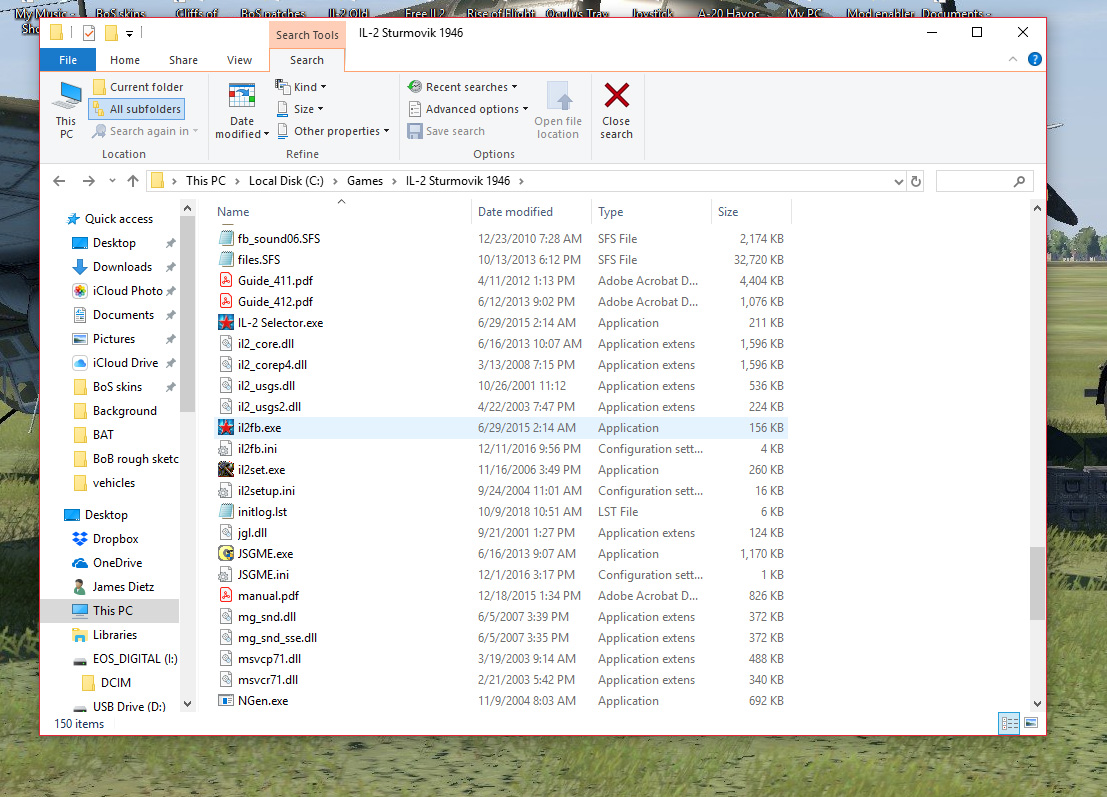1107x797 pixels.
Task: Click navigation pane scroll down arrow
Action: [x=187, y=704]
